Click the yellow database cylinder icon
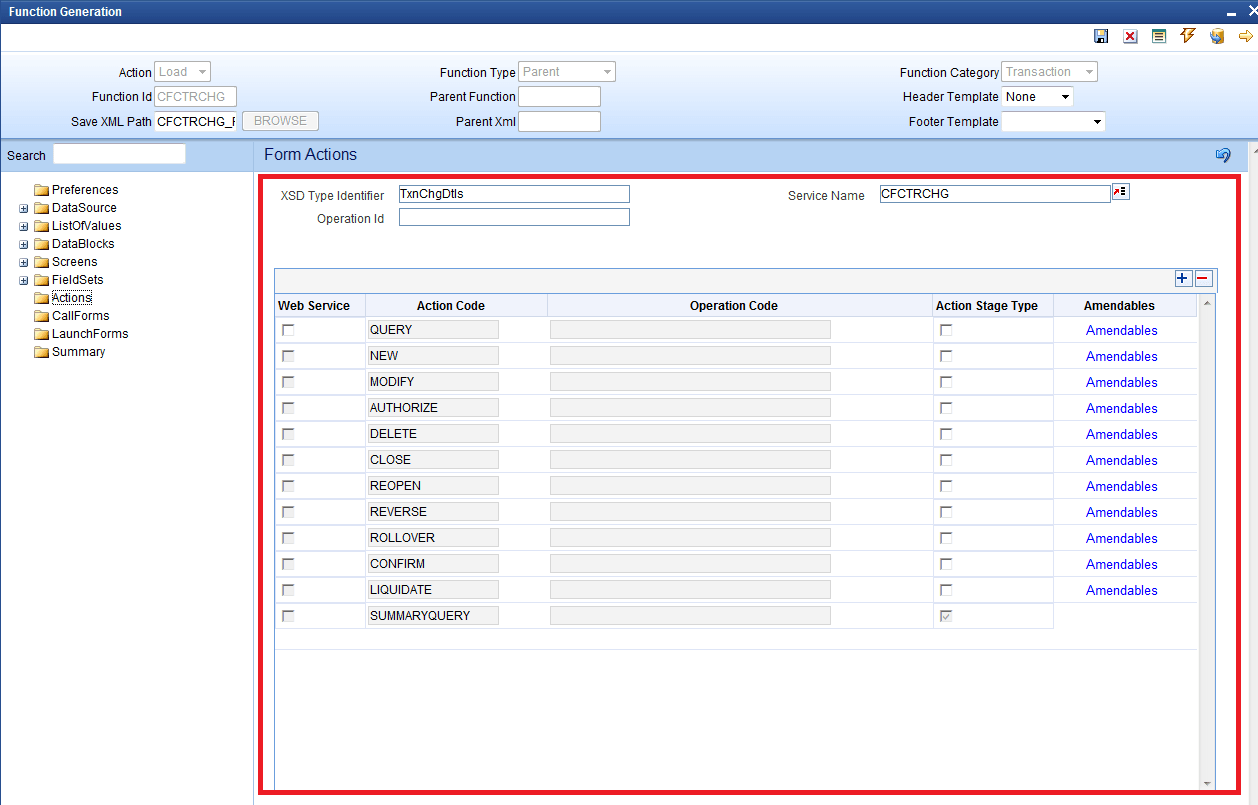This screenshot has width=1258, height=805. tap(1217, 36)
